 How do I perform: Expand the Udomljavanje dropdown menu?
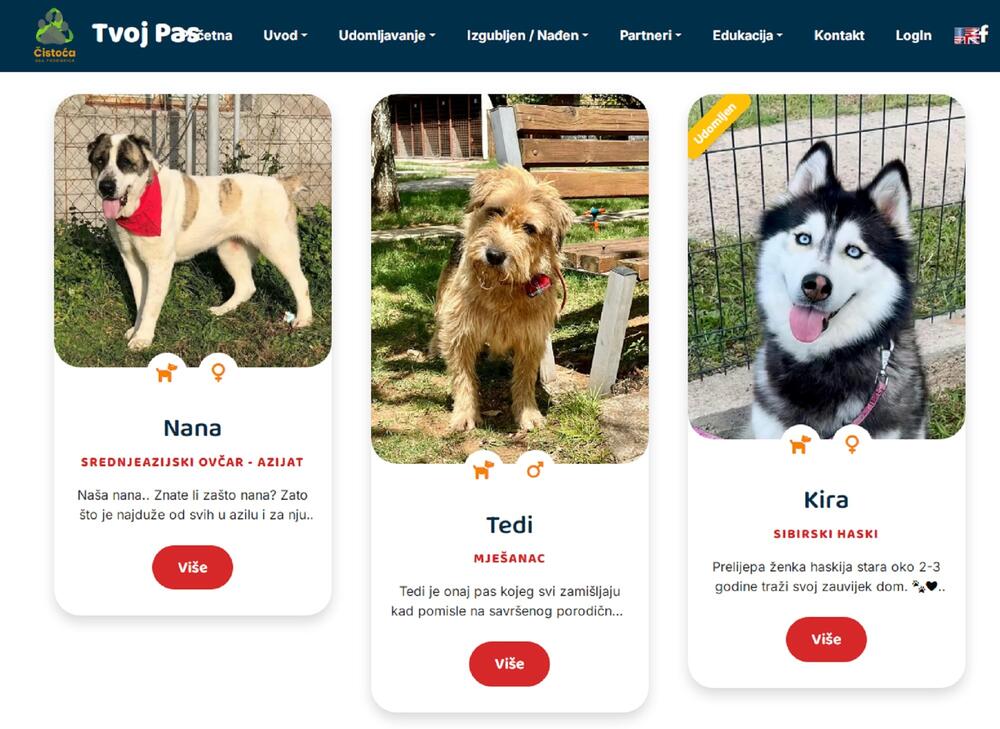coord(386,36)
